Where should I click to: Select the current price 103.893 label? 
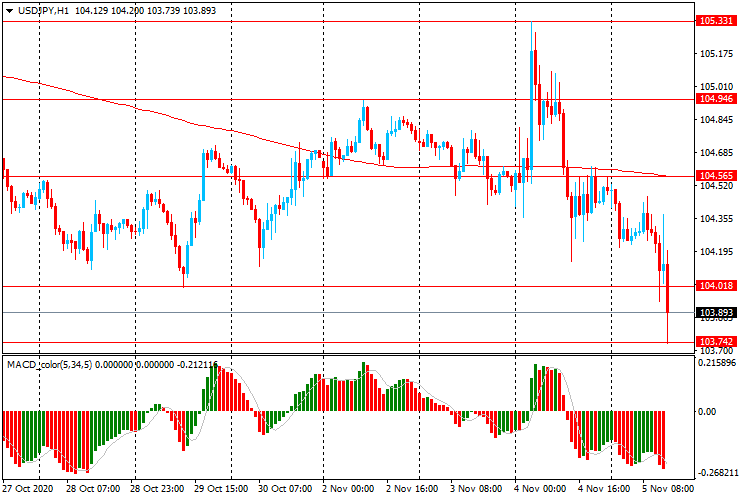coord(717,313)
